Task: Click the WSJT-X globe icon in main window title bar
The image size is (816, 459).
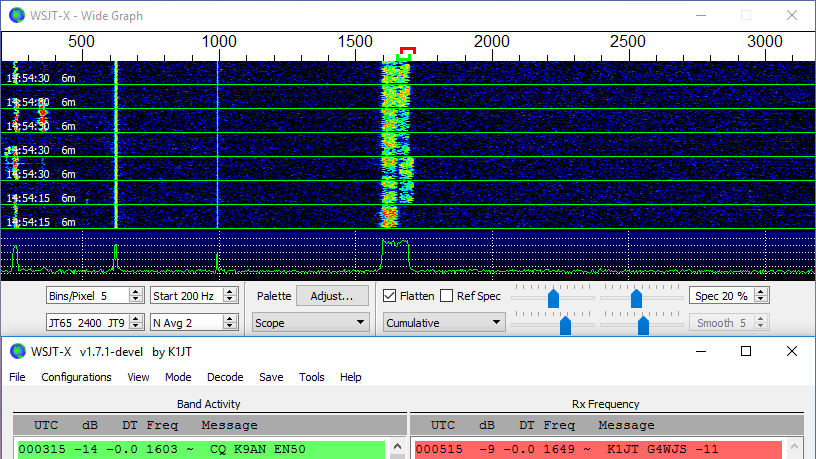Action: tap(18, 352)
